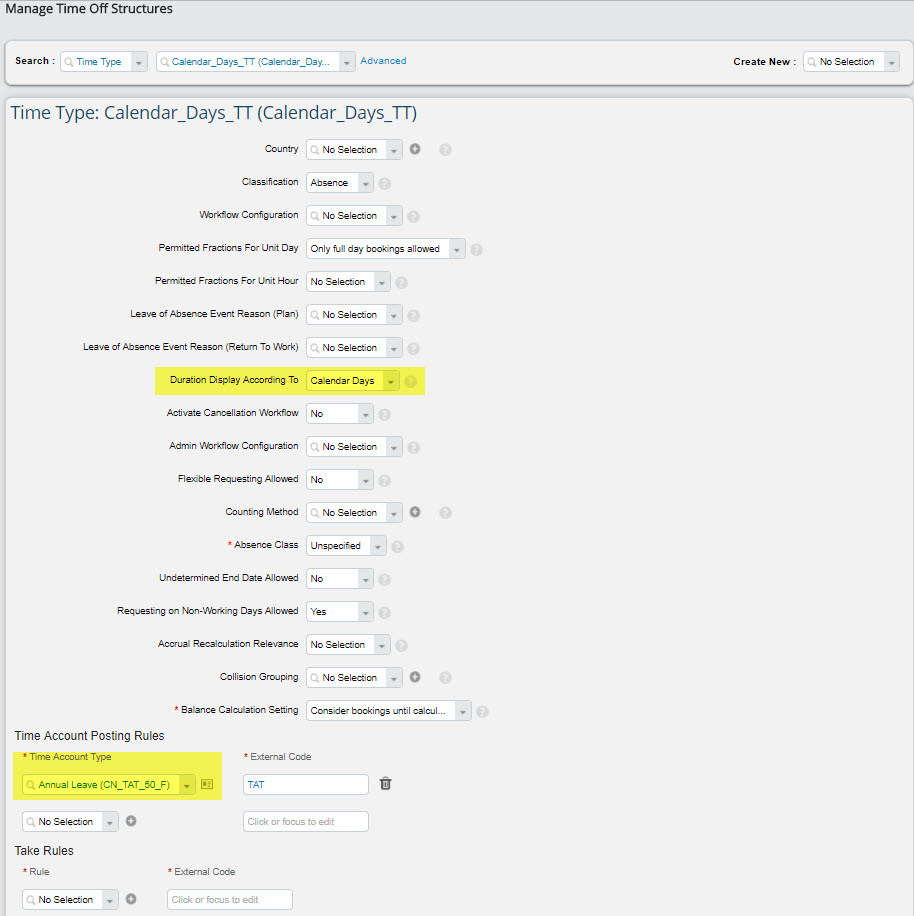
Task: Show help for Permitted Fractions For Unit Day
Action: [x=477, y=250]
